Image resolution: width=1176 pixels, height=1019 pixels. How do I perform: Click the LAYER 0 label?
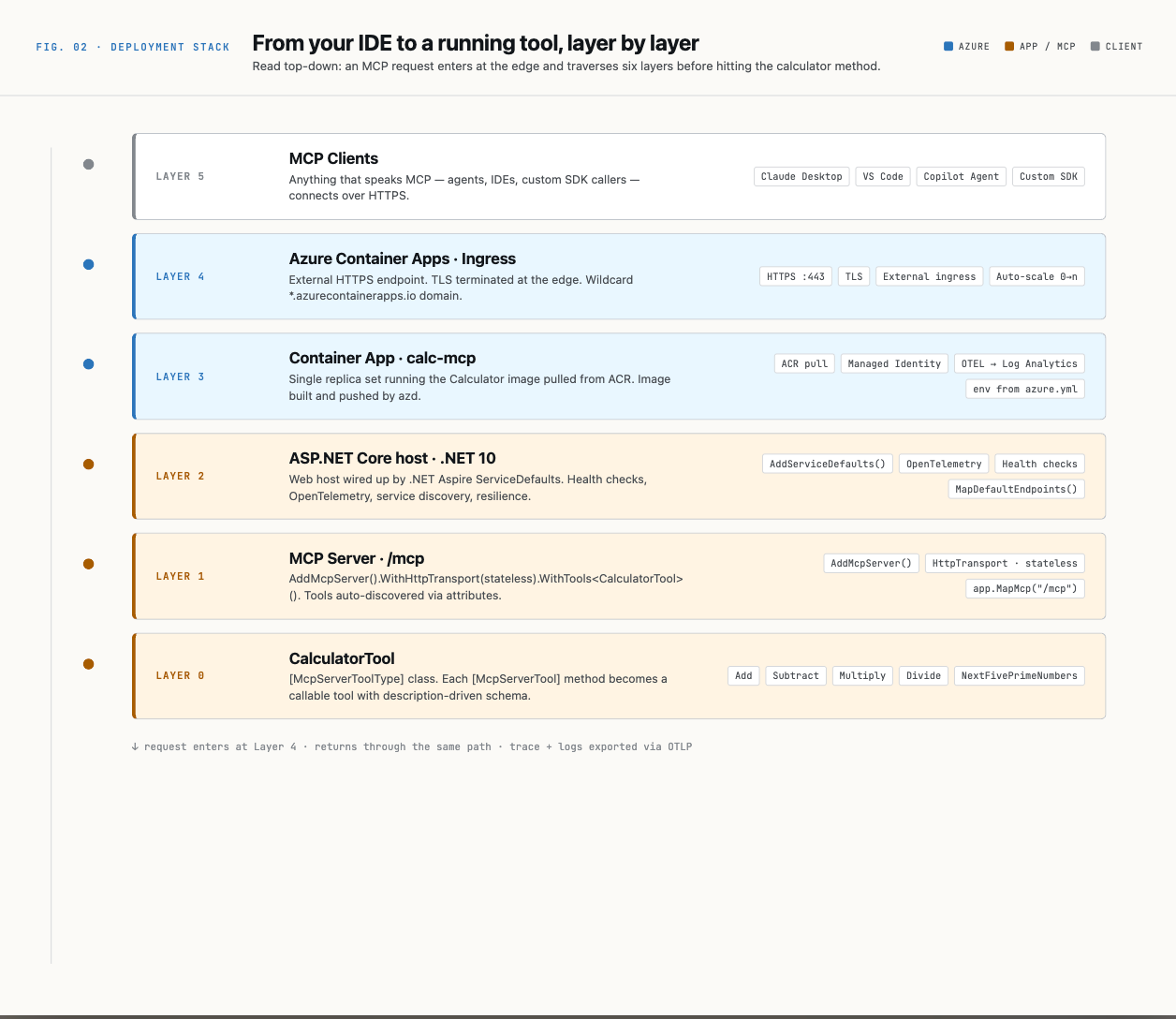click(x=180, y=675)
